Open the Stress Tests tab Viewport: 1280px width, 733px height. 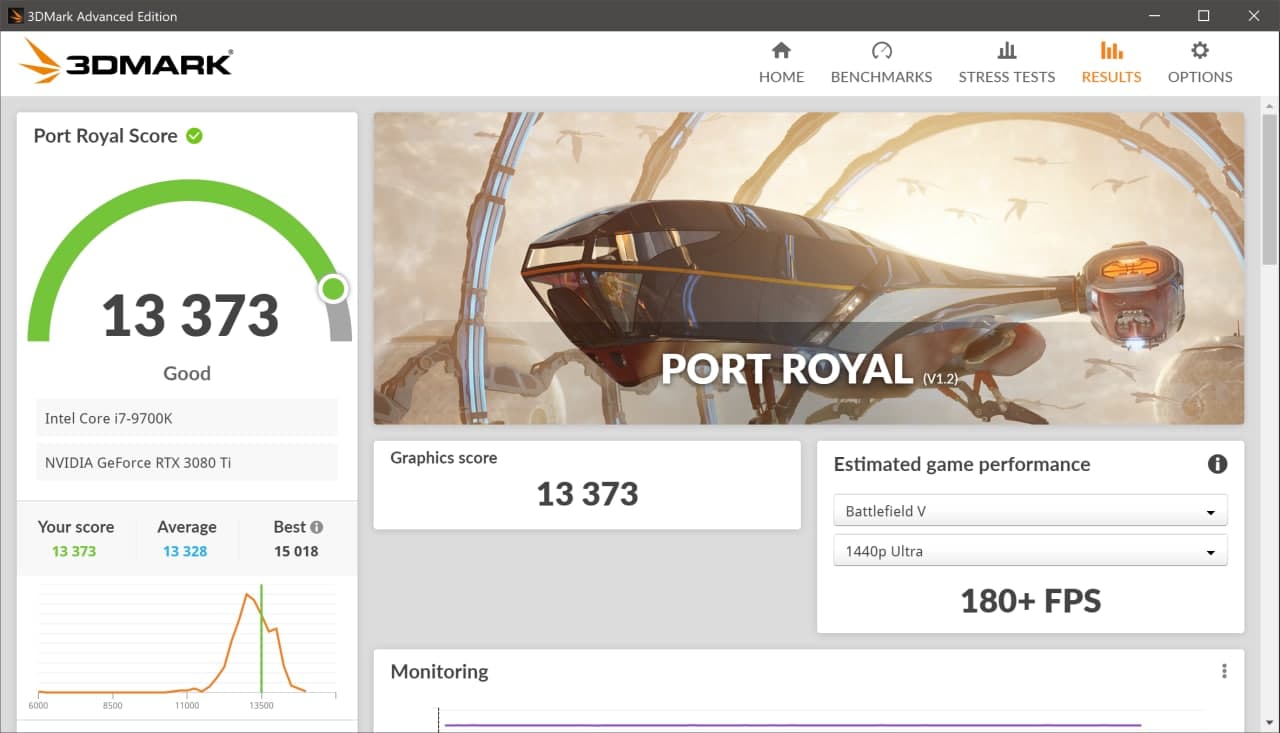(1006, 63)
